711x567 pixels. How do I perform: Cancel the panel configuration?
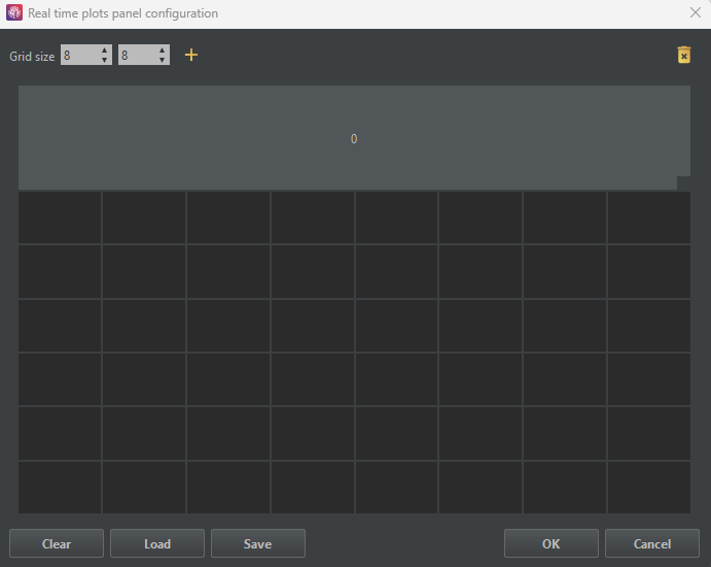tap(652, 544)
